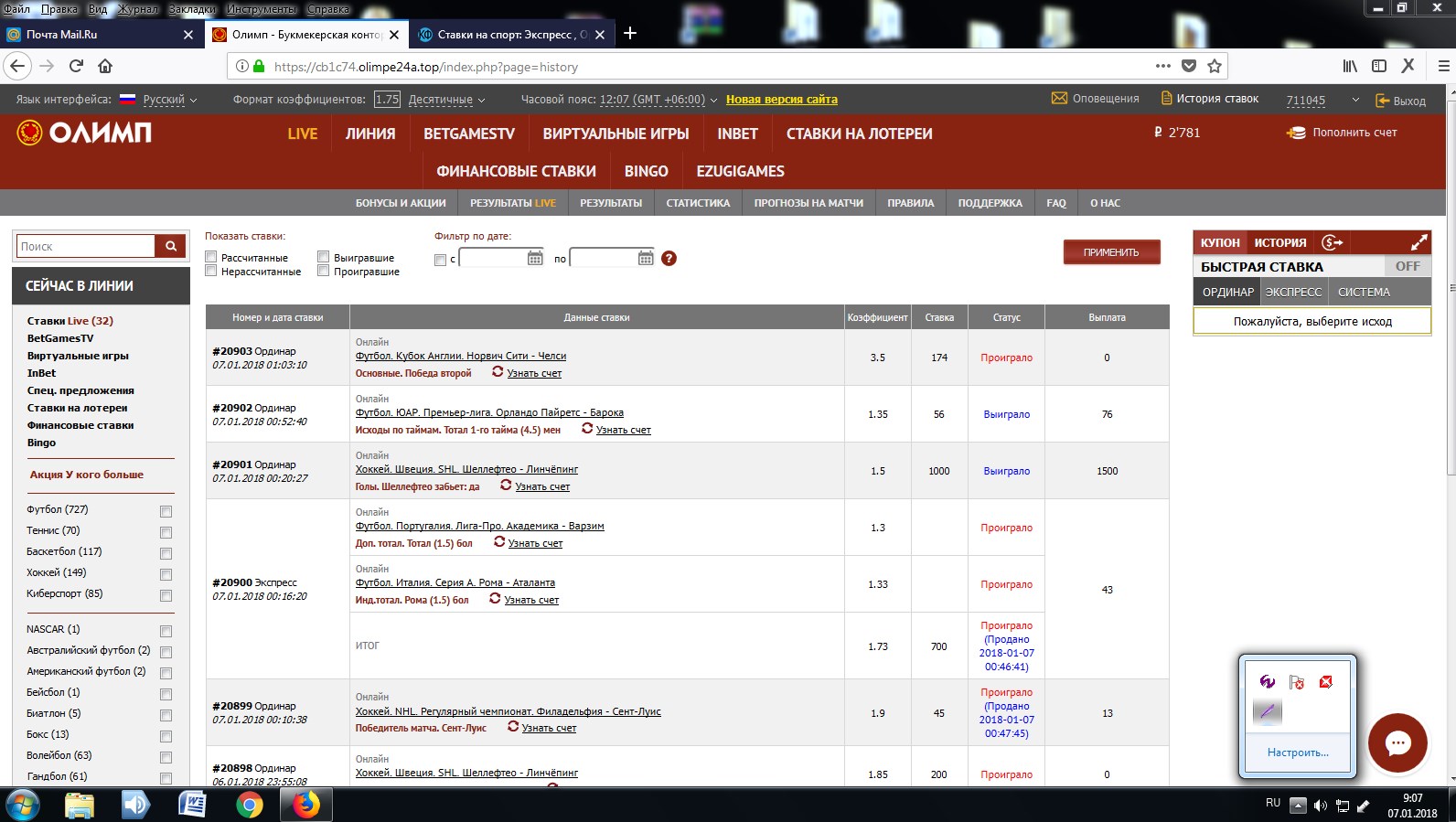Open the Журнал menu in Firefox
The height and width of the screenshot is (822, 1456).
pos(137,8)
